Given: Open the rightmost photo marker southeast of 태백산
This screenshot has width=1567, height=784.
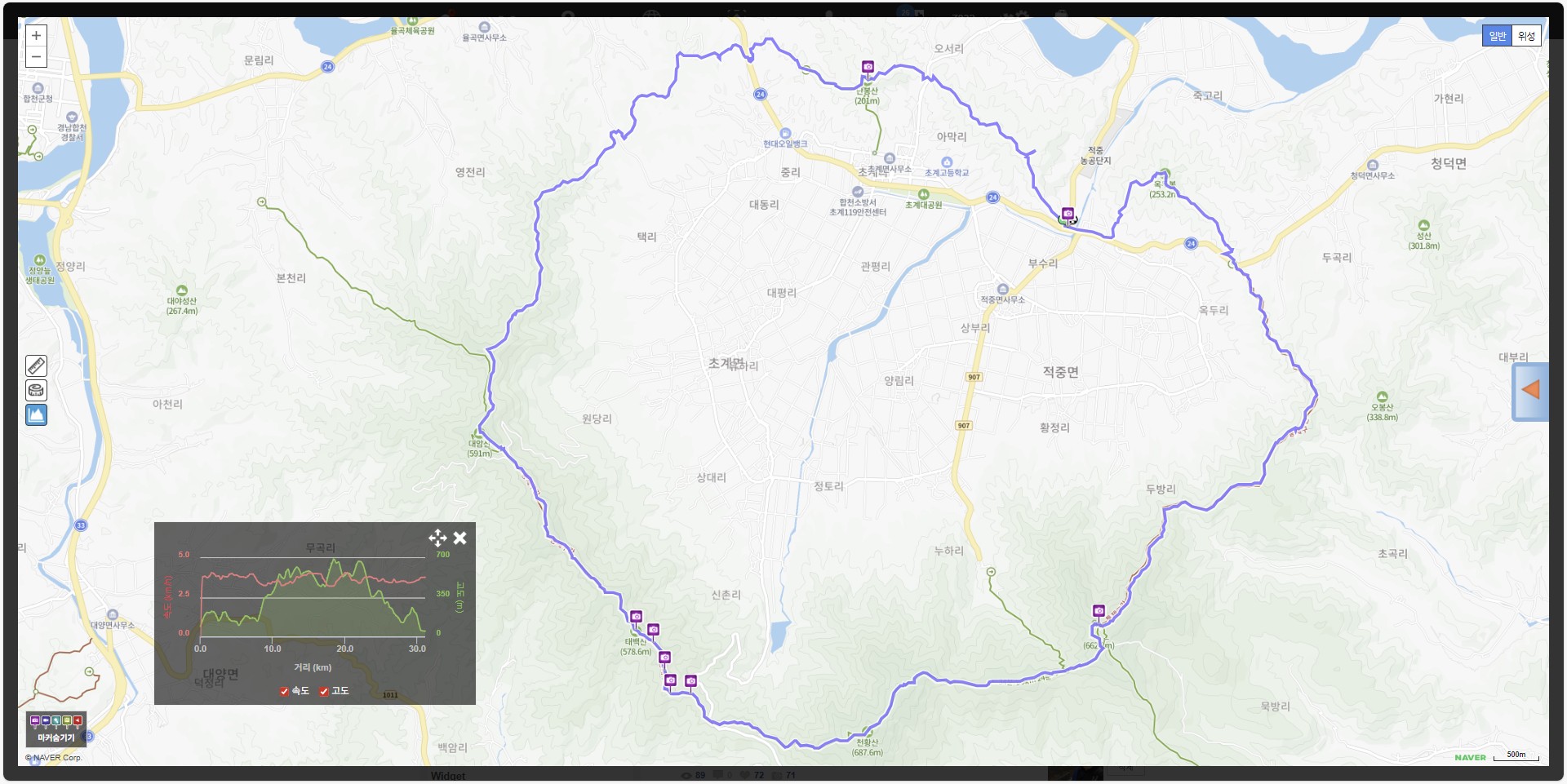Looking at the screenshot, I should [690, 681].
